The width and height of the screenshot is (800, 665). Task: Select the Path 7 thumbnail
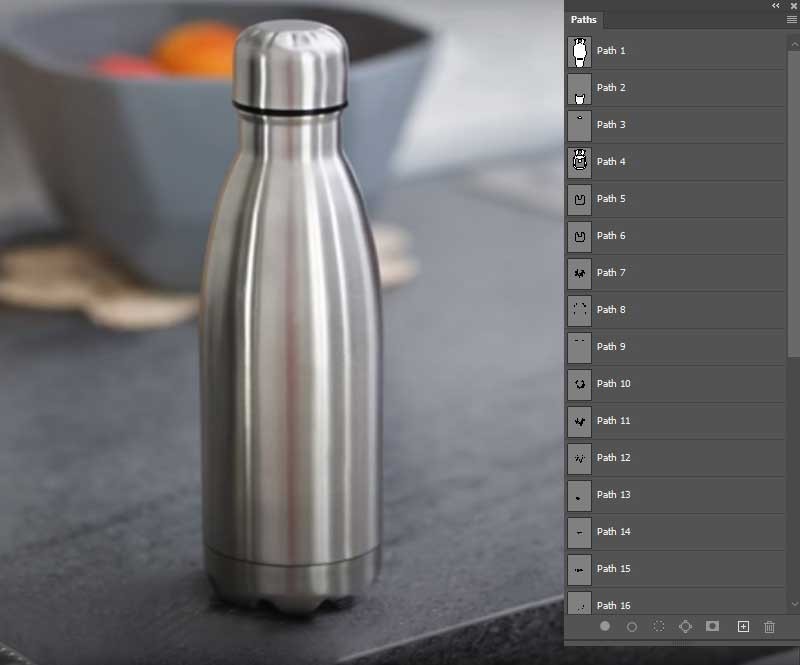click(x=580, y=274)
